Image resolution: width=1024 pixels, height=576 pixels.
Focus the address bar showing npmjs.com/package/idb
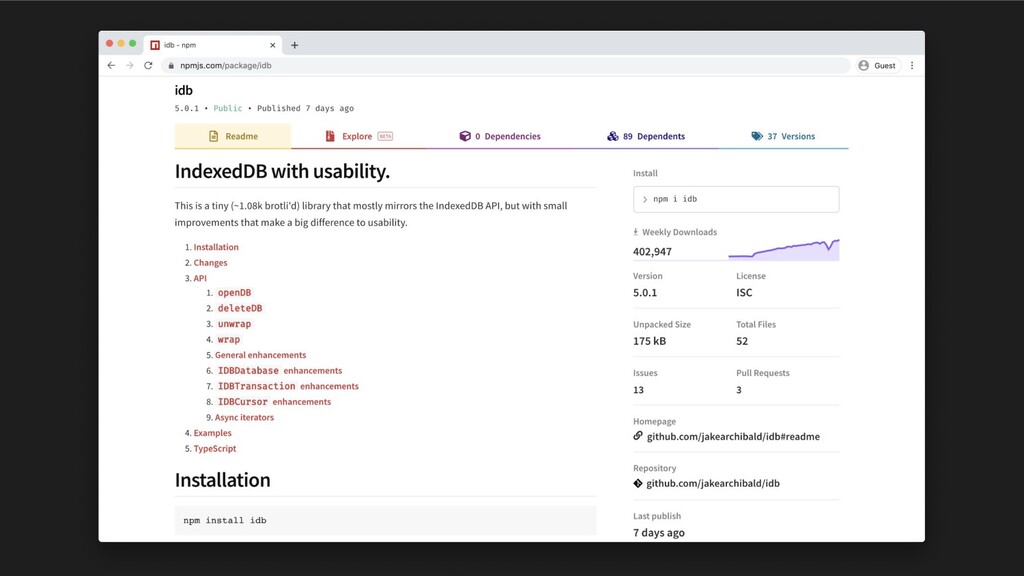click(x=506, y=65)
